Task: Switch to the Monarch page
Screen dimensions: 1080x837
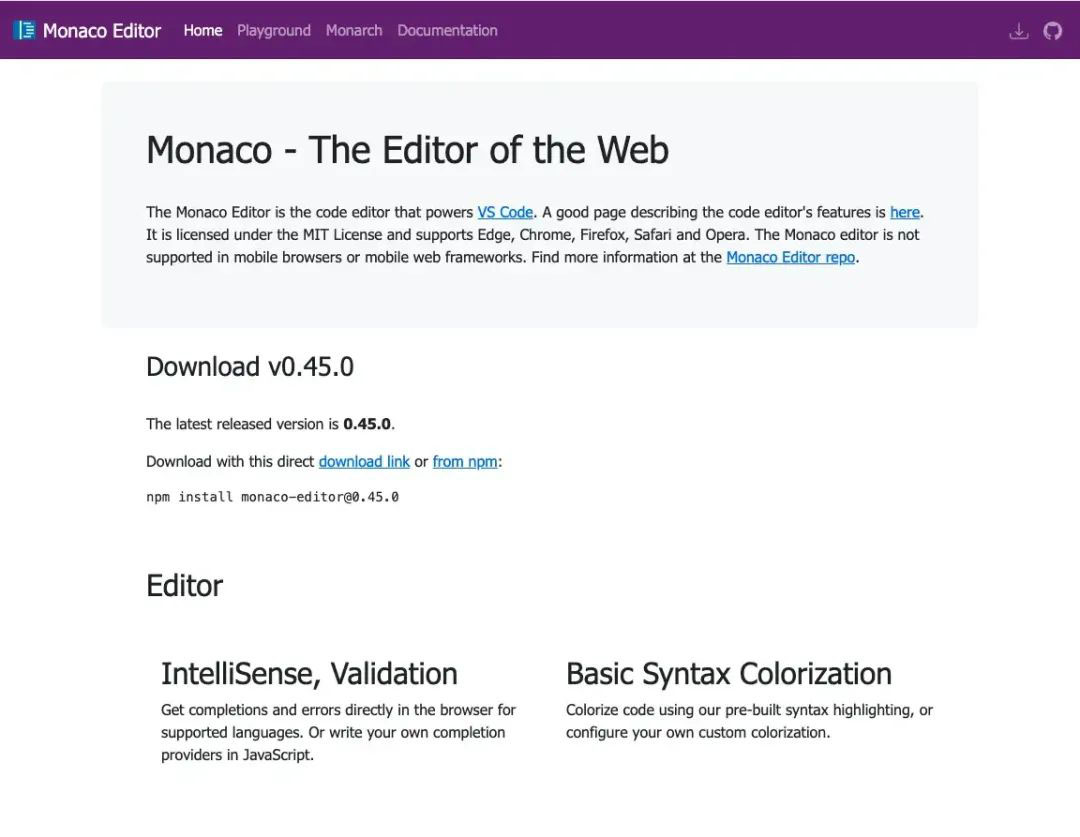Action: (x=354, y=31)
